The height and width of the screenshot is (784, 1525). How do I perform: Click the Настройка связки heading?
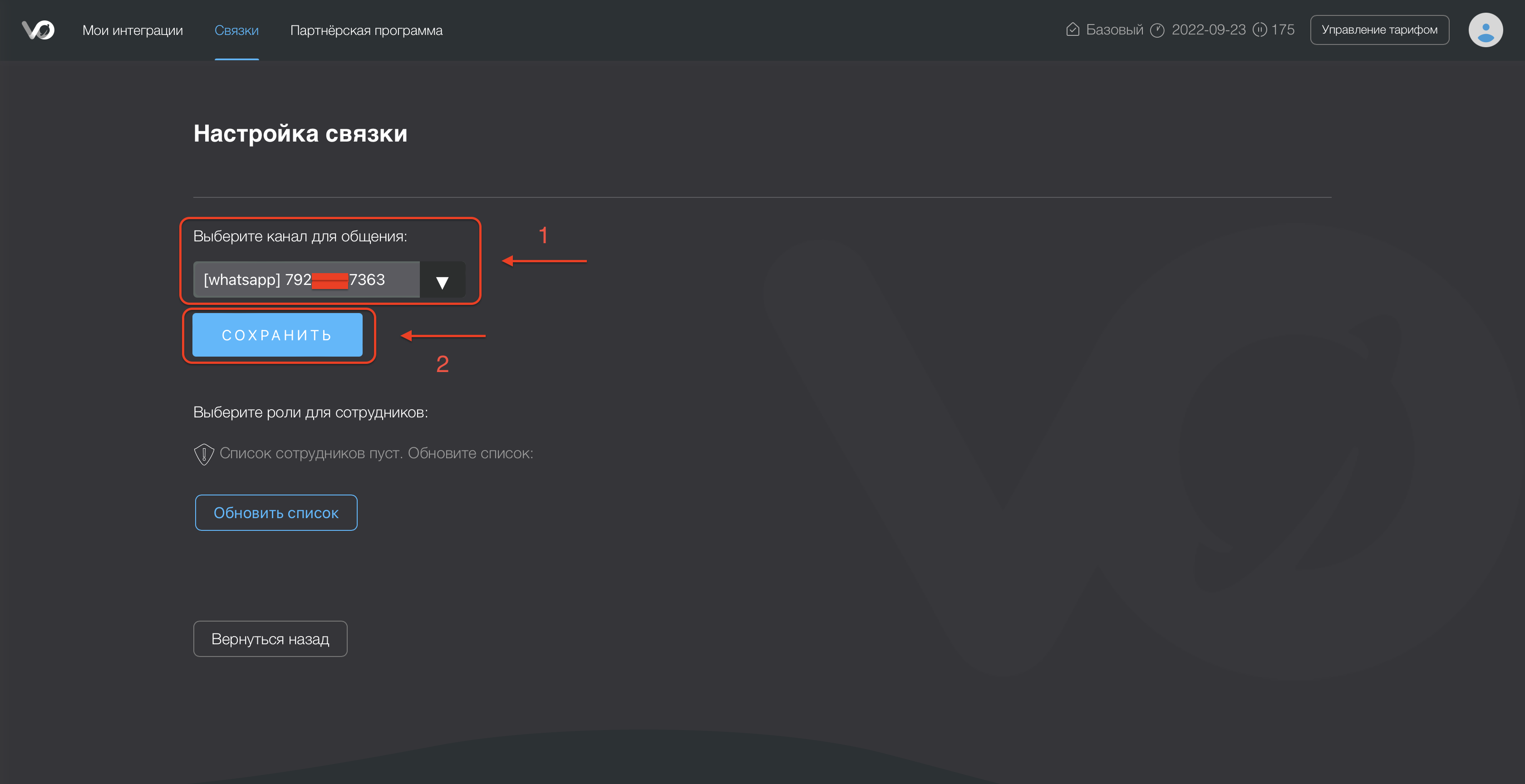tap(300, 134)
